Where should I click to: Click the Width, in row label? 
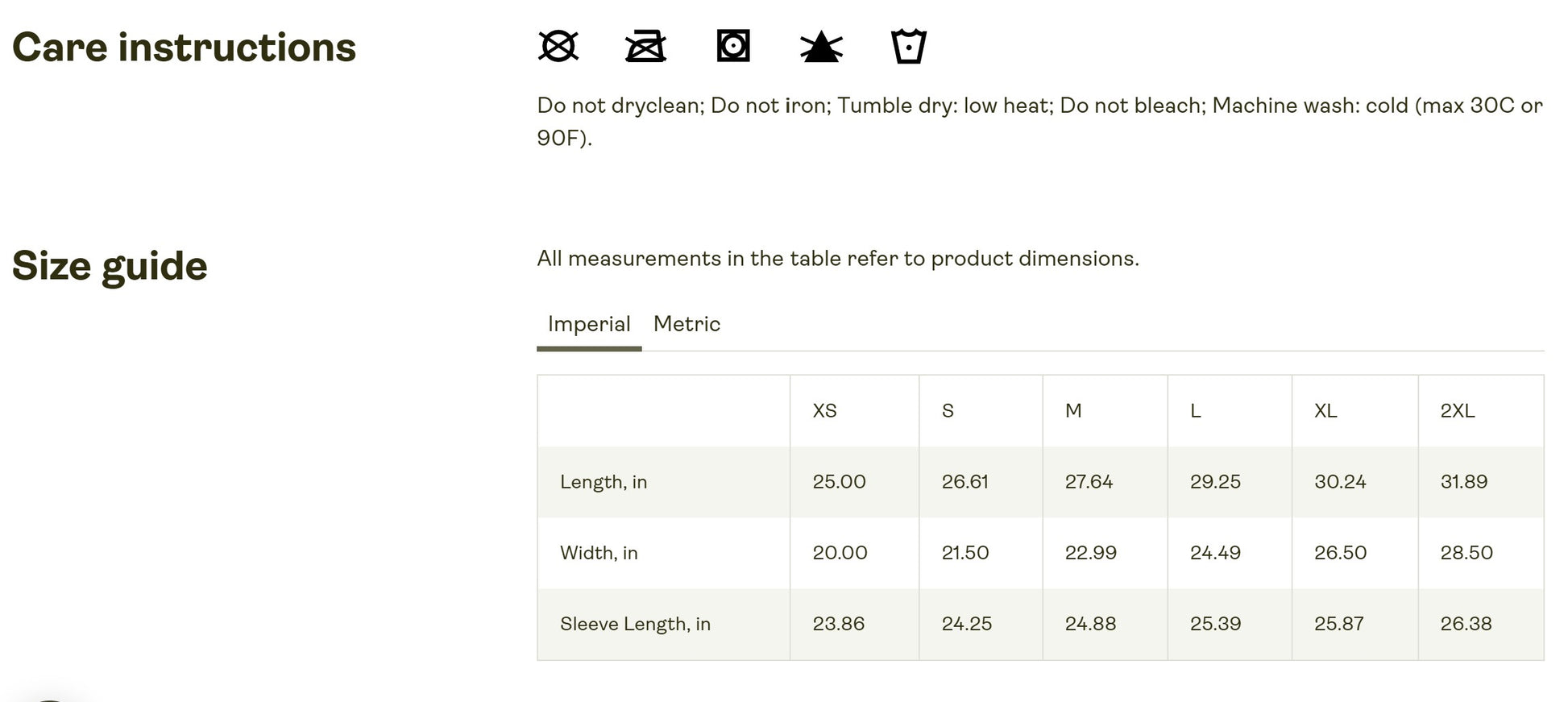(x=599, y=553)
